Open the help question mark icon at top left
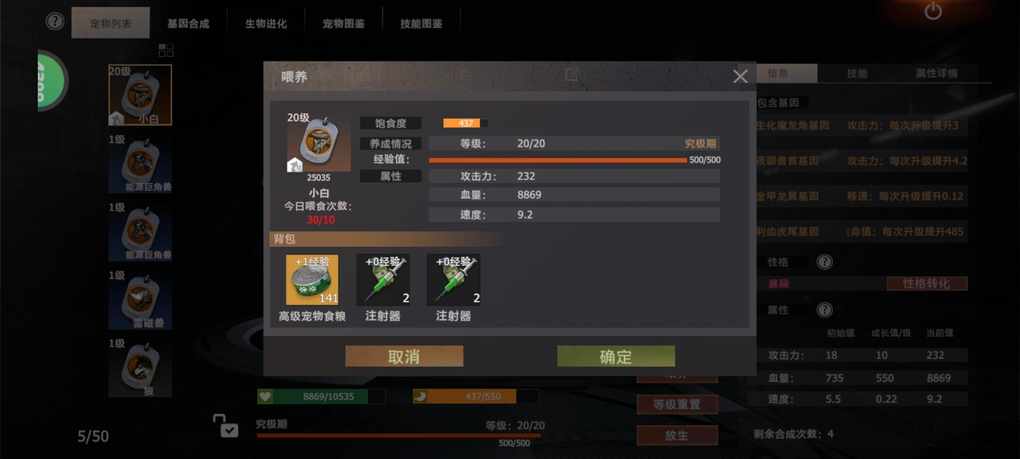The image size is (1020, 459). pyautogui.click(x=55, y=21)
